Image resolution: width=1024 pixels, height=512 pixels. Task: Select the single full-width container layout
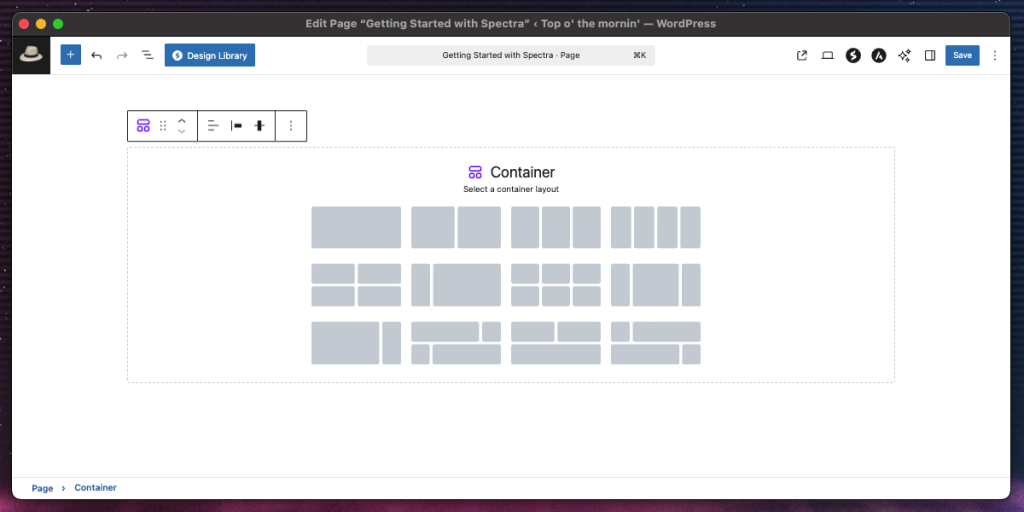tap(356, 227)
